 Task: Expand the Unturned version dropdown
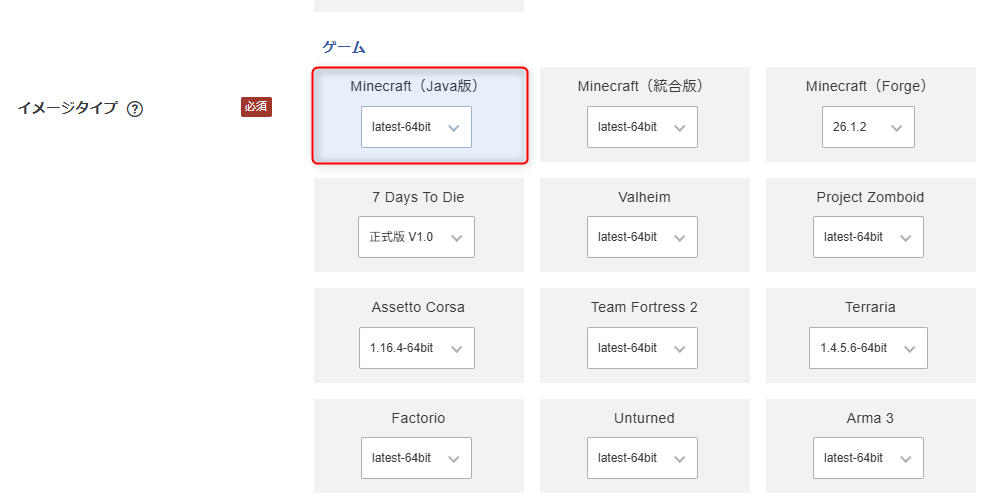pos(642,458)
